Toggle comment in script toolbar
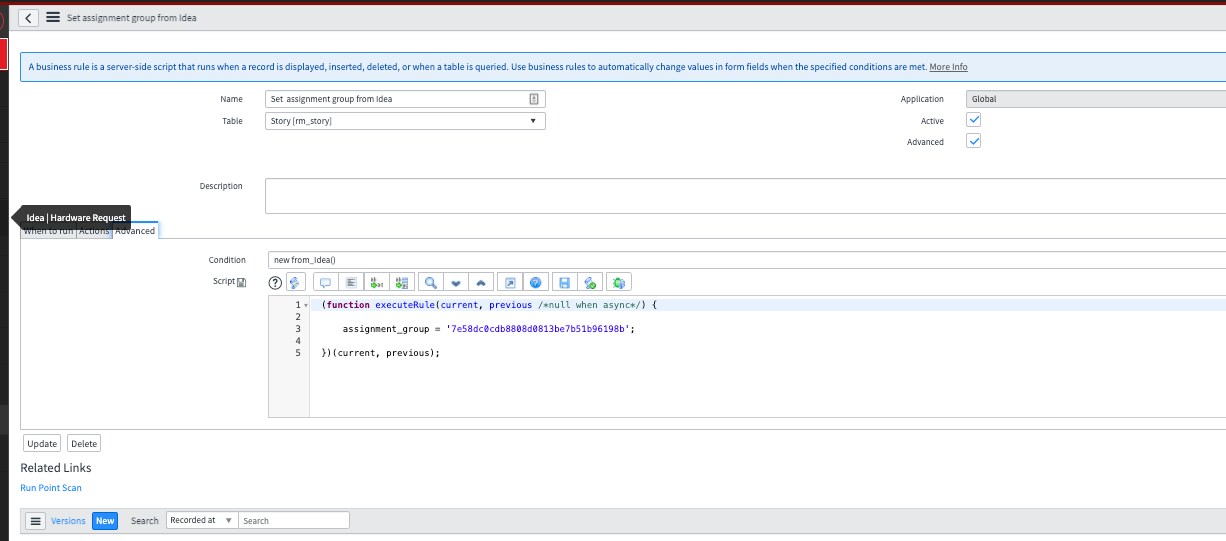1226x541 pixels. tap(325, 283)
